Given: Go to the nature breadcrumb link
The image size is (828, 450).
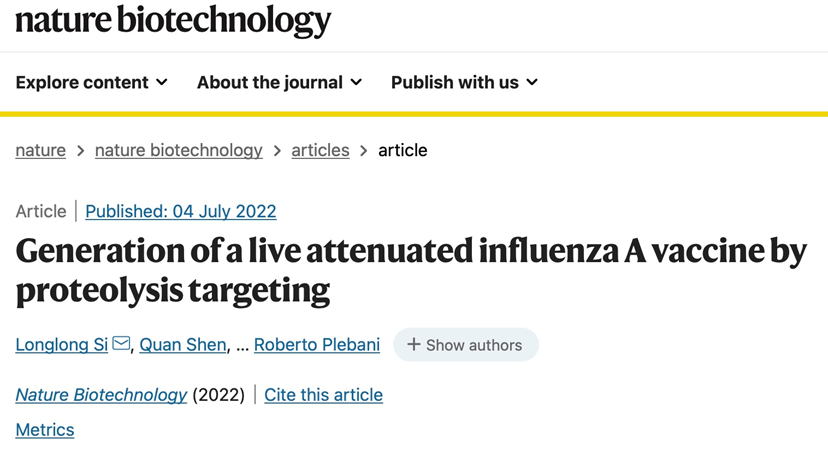Looking at the screenshot, I should tap(41, 150).
